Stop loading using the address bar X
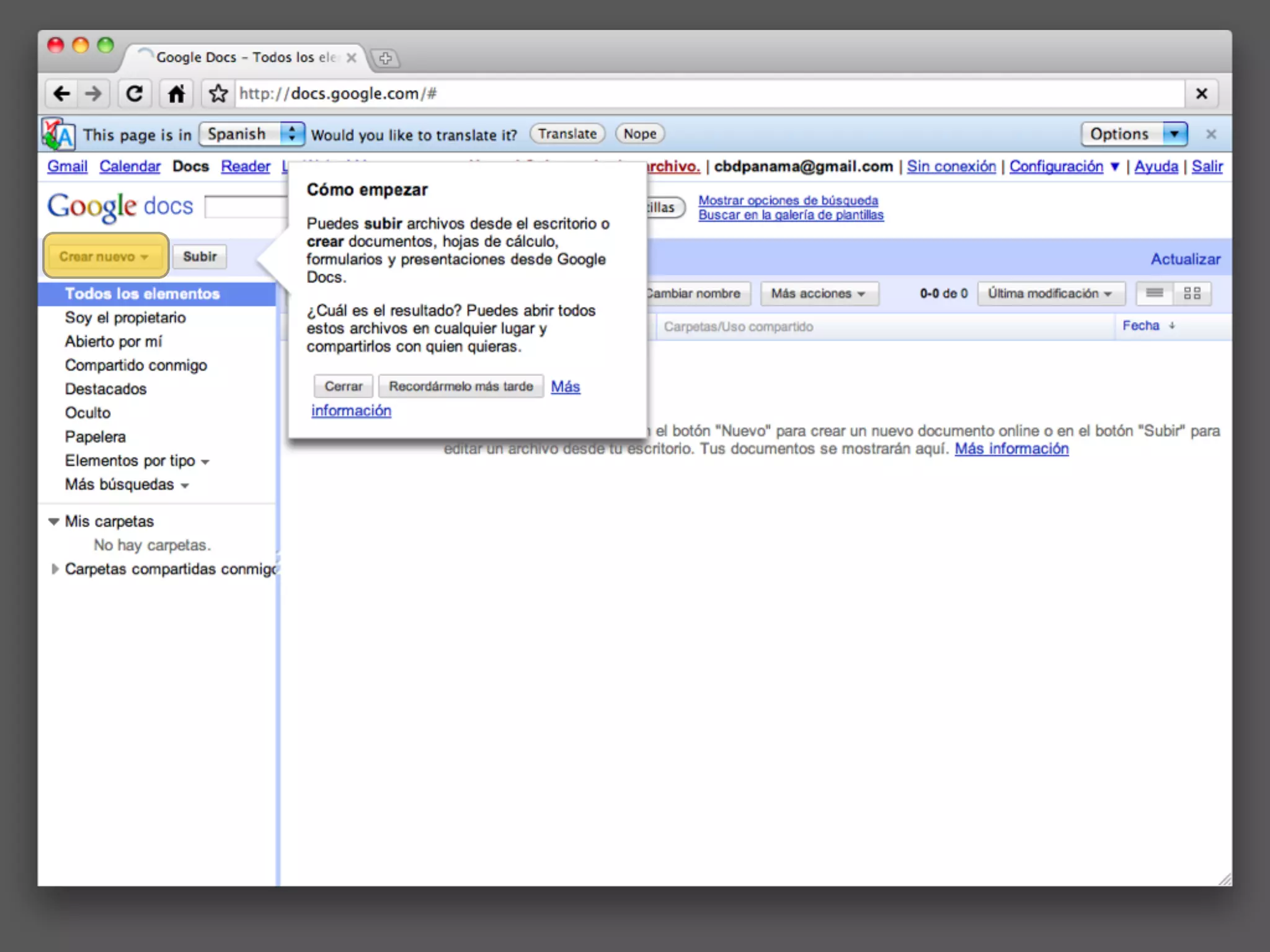 [1201, 94]
